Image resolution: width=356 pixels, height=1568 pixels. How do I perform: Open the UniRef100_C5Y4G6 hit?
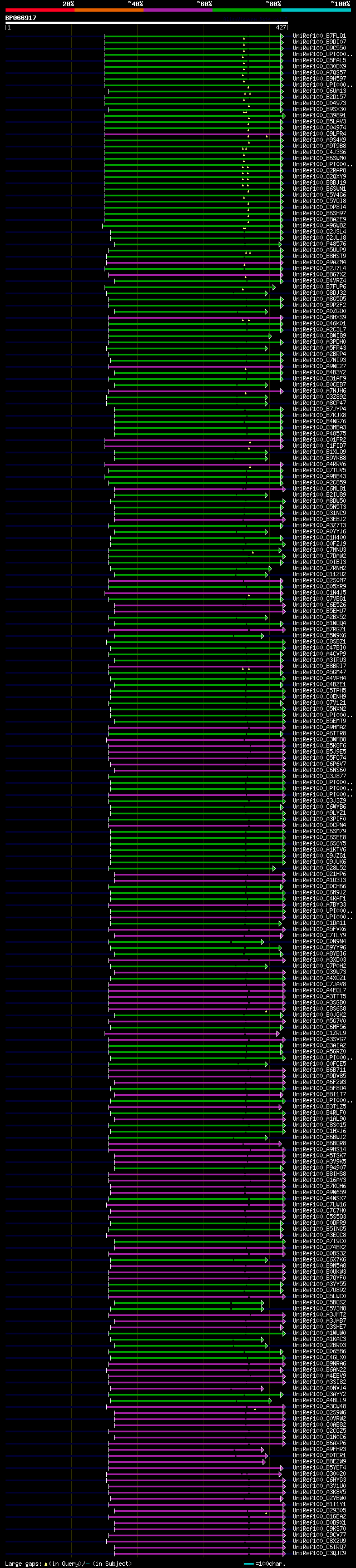[319, 195]
